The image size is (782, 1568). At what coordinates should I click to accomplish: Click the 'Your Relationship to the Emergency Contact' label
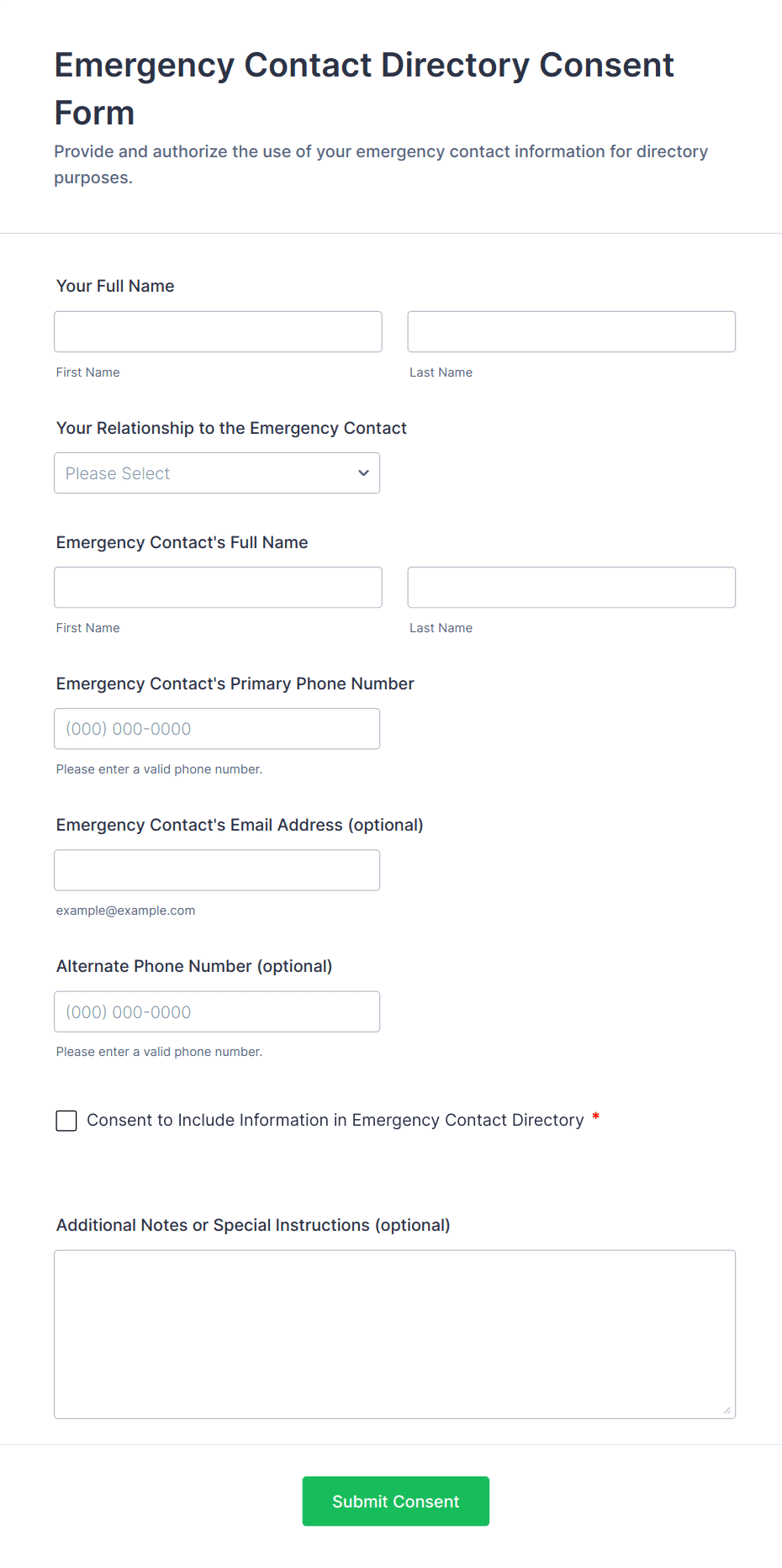(231, 428)
